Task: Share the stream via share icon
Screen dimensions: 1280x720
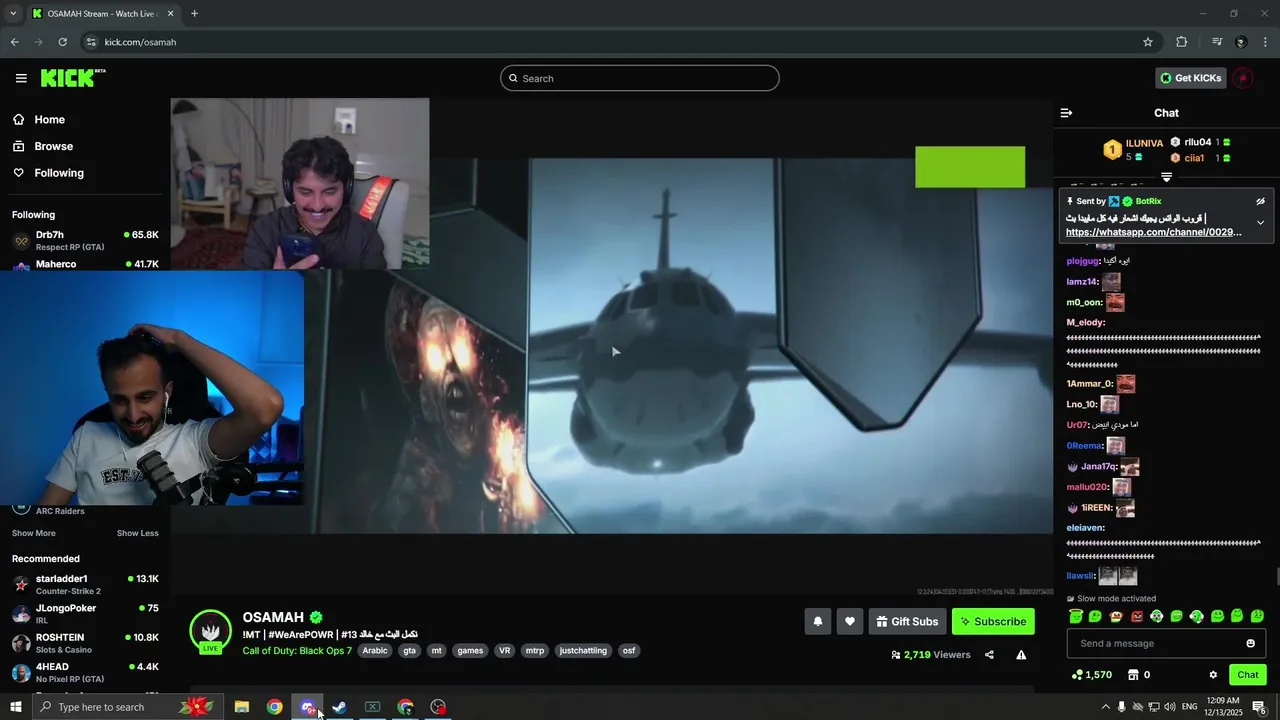Action: pyautogui.click(x=989, y=655)
